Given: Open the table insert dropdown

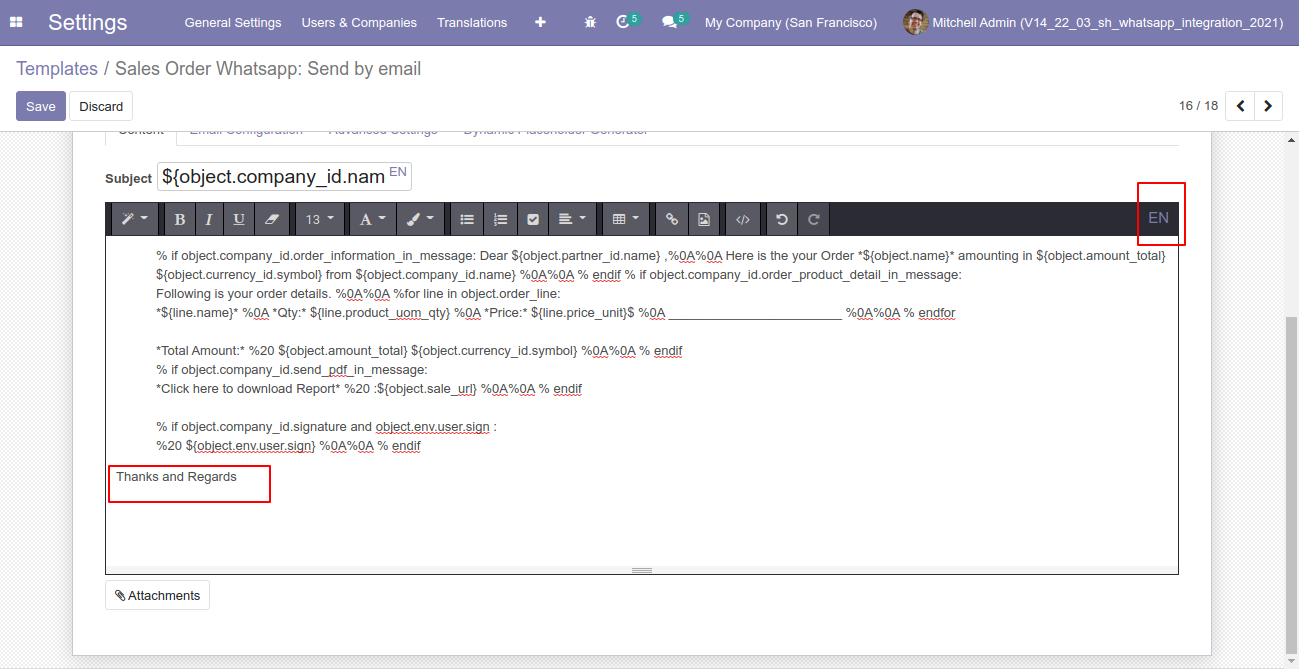Looking at the screenshot, I should tap(626, 219).
